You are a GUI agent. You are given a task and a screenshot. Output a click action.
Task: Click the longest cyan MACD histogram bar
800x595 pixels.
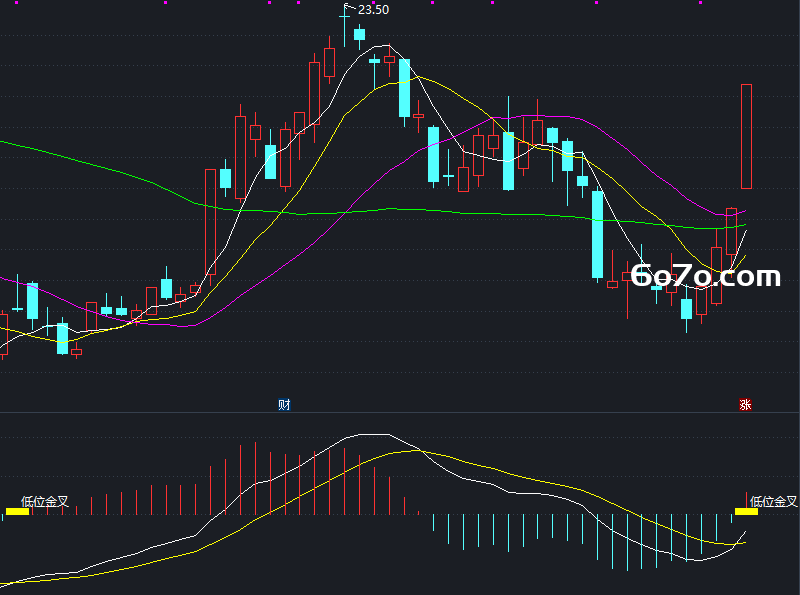click(627, 542)
